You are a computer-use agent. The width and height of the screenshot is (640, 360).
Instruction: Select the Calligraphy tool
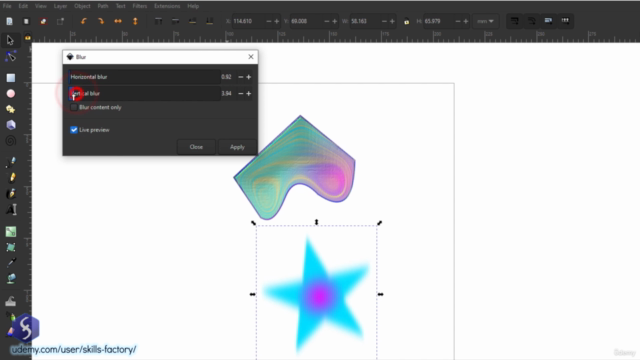11,193
